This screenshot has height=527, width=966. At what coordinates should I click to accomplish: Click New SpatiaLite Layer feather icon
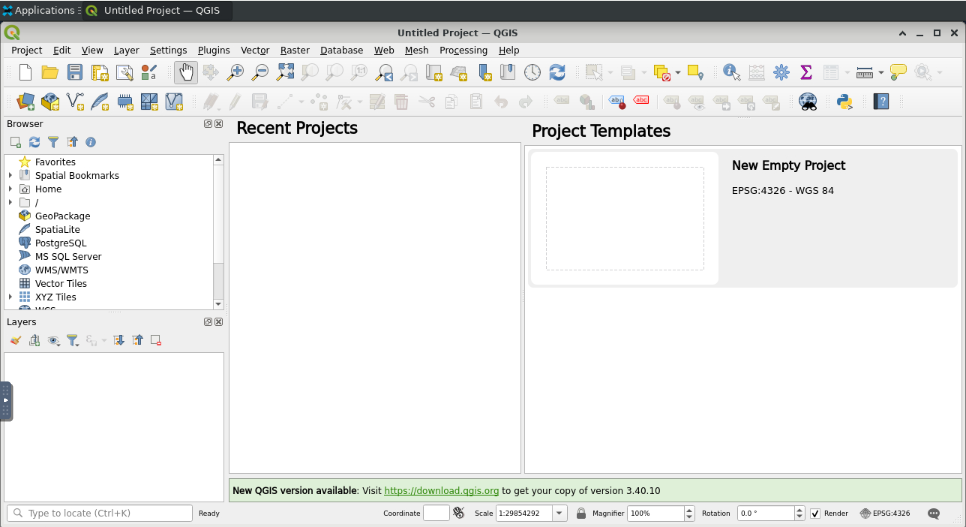[100, 102]
